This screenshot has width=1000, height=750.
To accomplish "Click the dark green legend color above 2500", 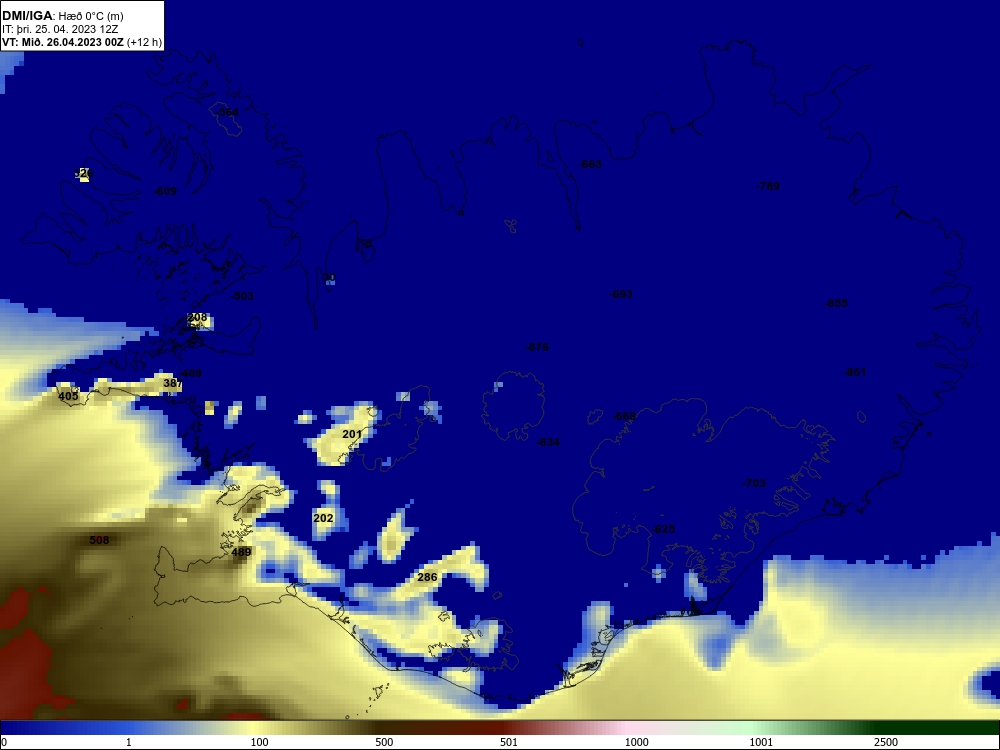I will tap(886, 728).
